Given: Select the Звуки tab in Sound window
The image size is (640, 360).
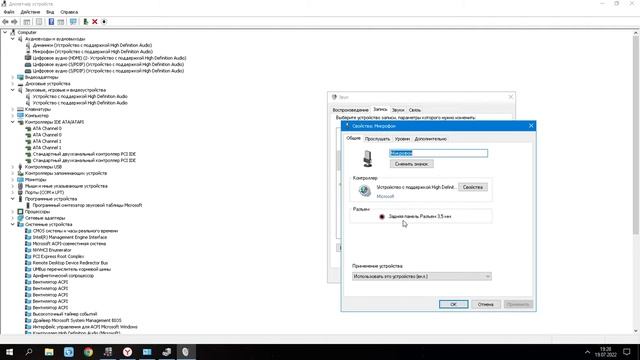Looking at the screenshot, I should (x=398, y=110).
